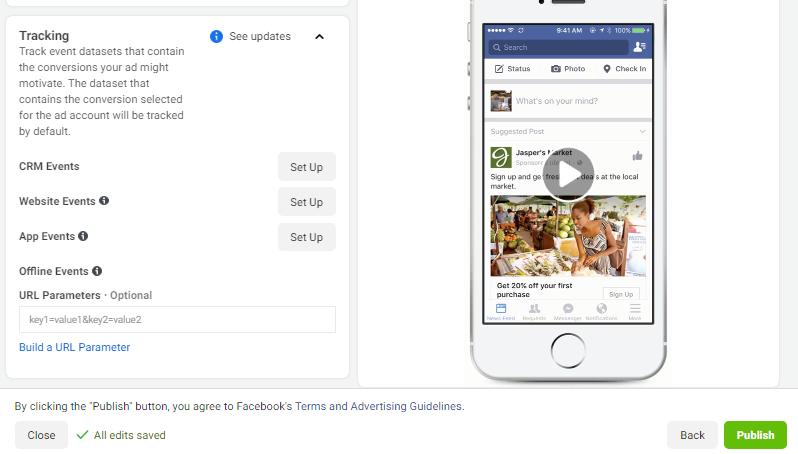
Task: Click the blue See updates info icon
Action: coord(216,37)
